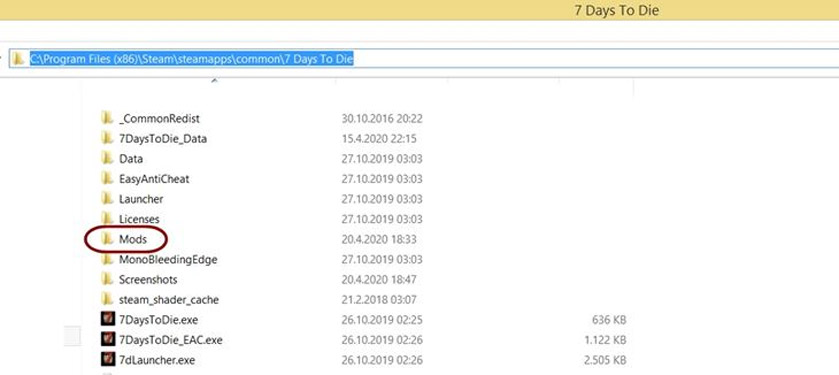The width and height of the screenshot is (839, 375).
Task: Click the Data folder icon
Action: click(x=108, y=158)
